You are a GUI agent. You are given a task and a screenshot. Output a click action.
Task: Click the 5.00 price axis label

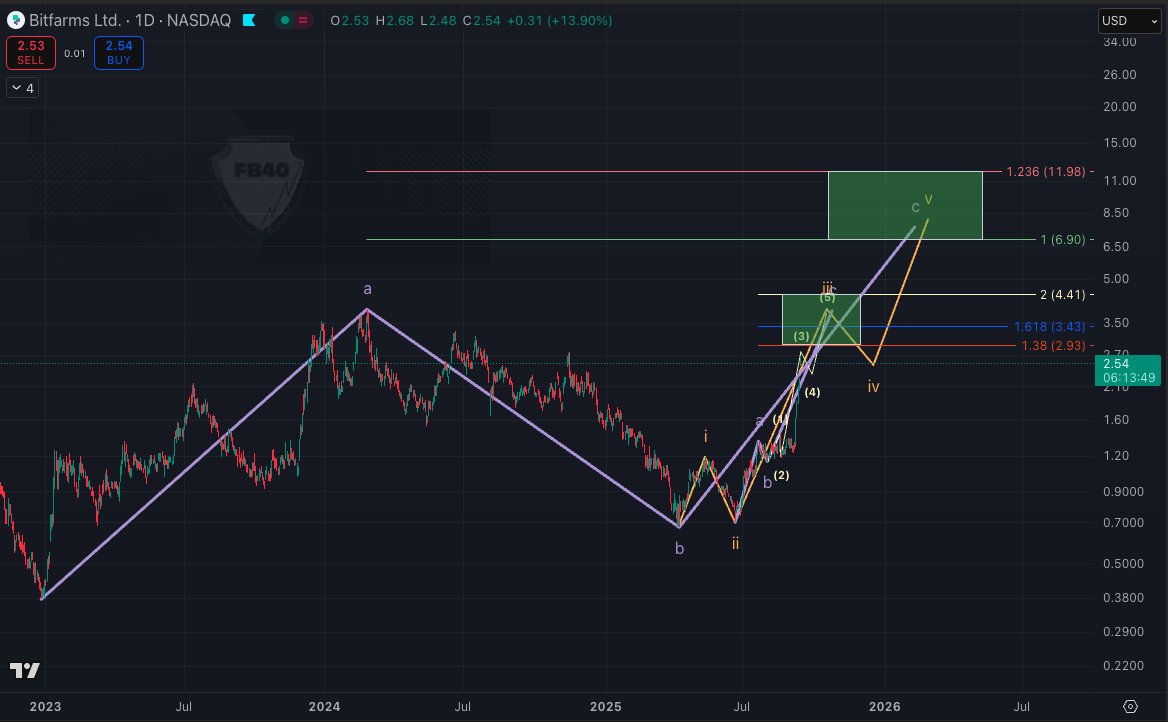pyautogui.click(x=1116, y=279)
